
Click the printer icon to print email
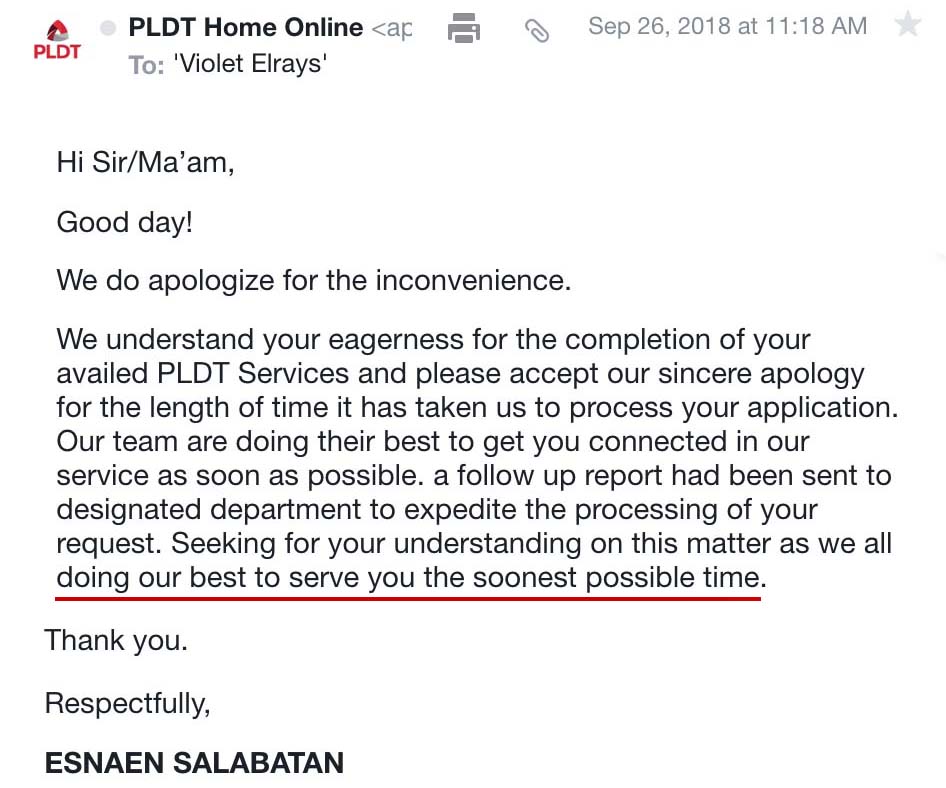[x=462, y=28]
